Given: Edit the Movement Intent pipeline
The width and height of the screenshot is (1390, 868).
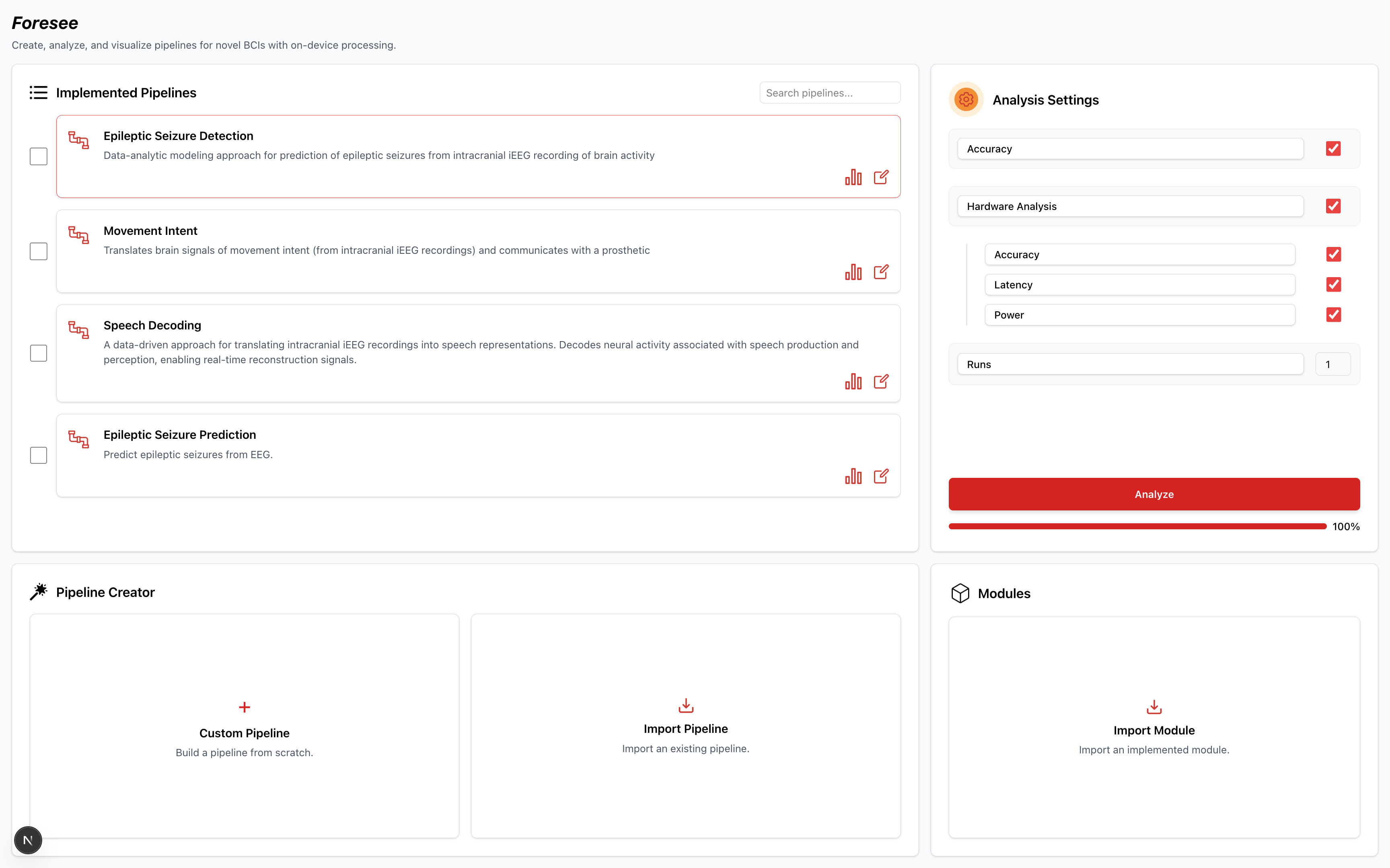Looking at the screenshot, I should point(881,272).
